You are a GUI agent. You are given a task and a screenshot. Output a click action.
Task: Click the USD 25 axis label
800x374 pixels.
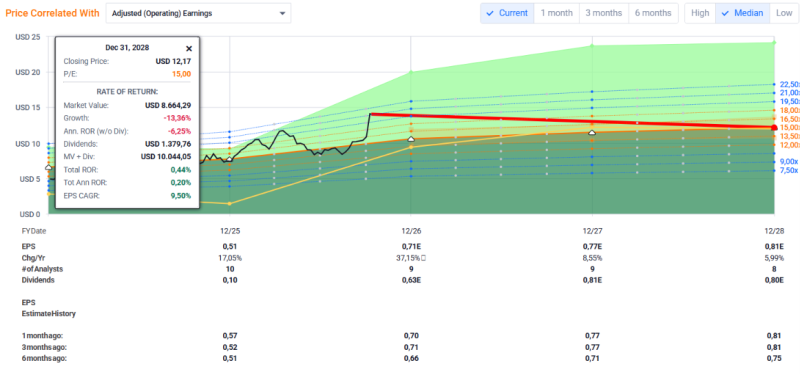[27, 37]
